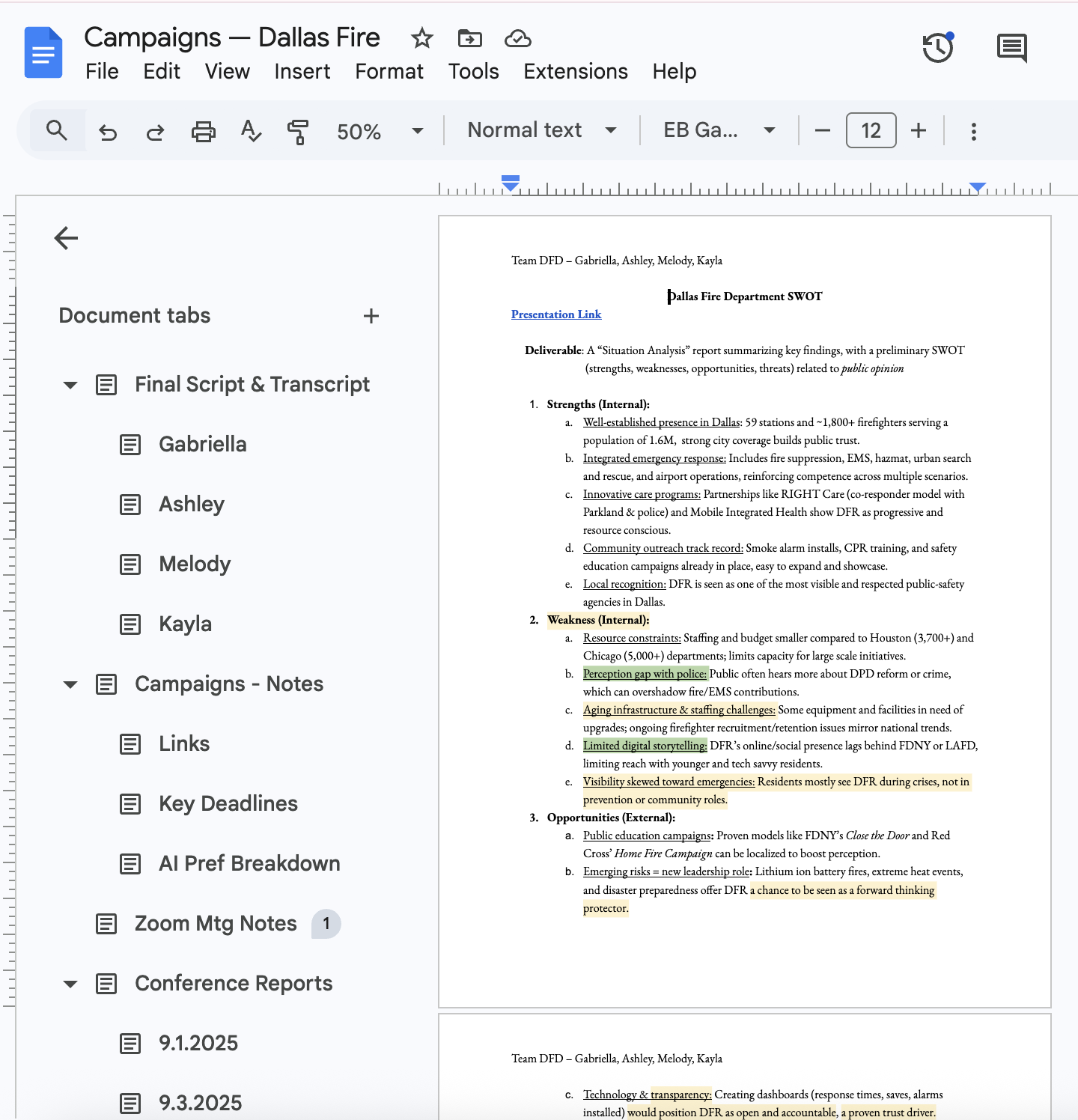1078x1120 pixels.
Task: Activate the paint format tool
Action: tap(298, 132)
